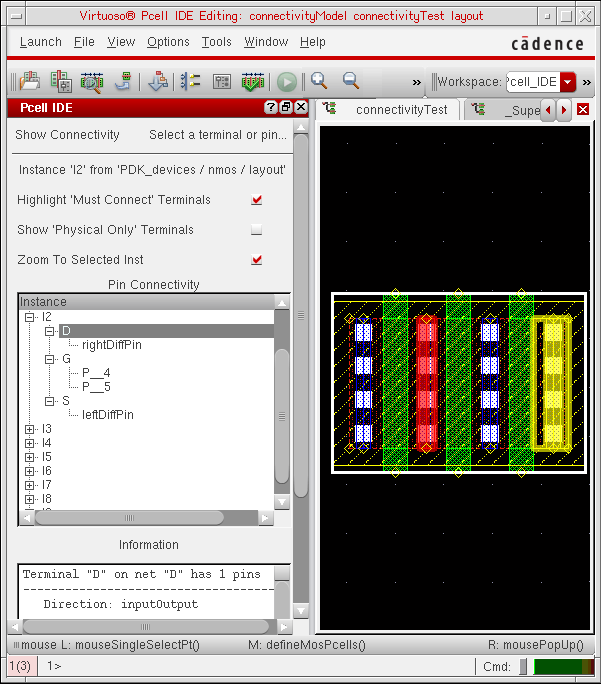Image resolution: width=601 pixels, height=684 pixels.
Task: Click the 1(3) status counter
Action: click(x=20, y=666)
